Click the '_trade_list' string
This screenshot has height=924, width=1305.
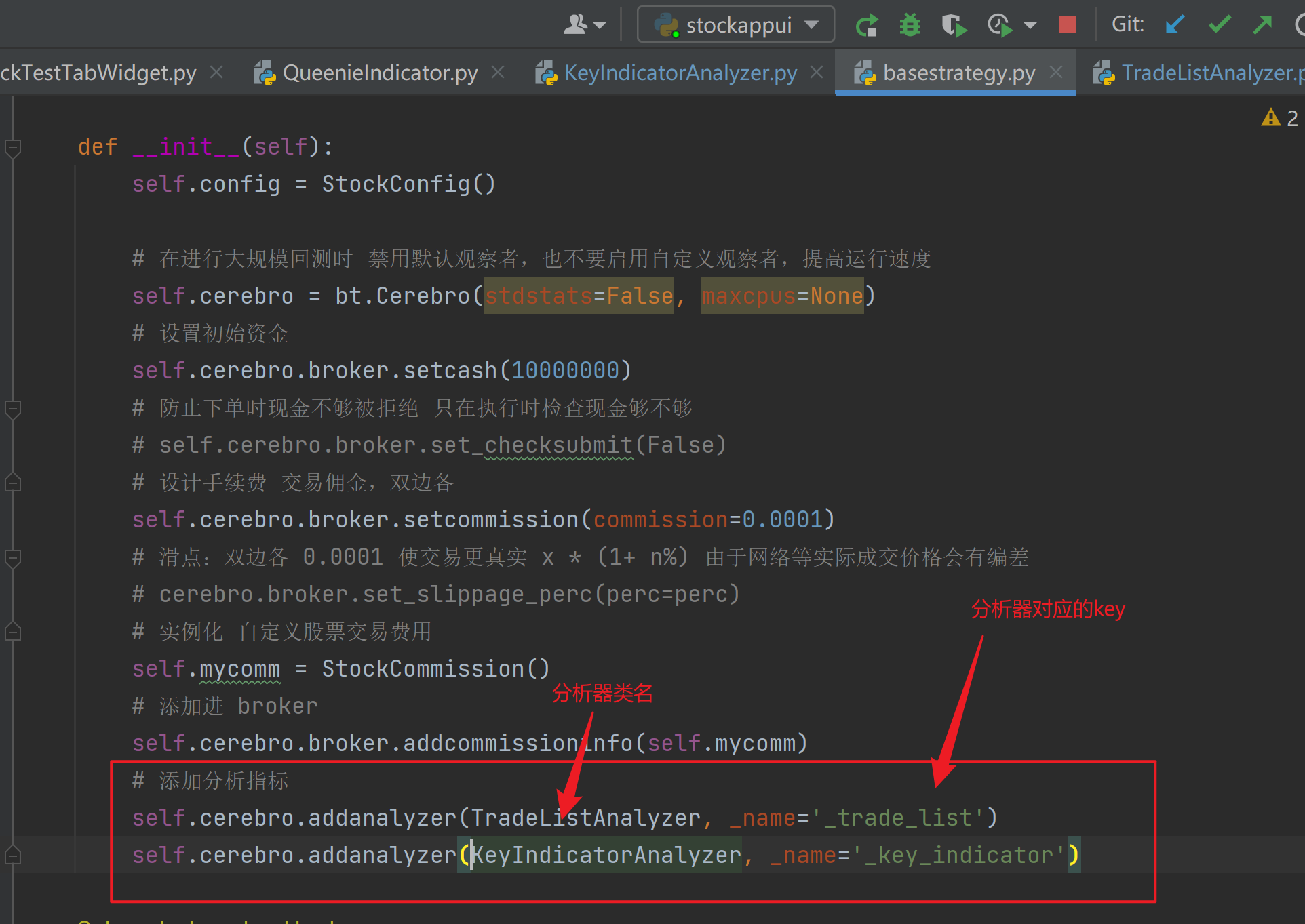(898, 818)
